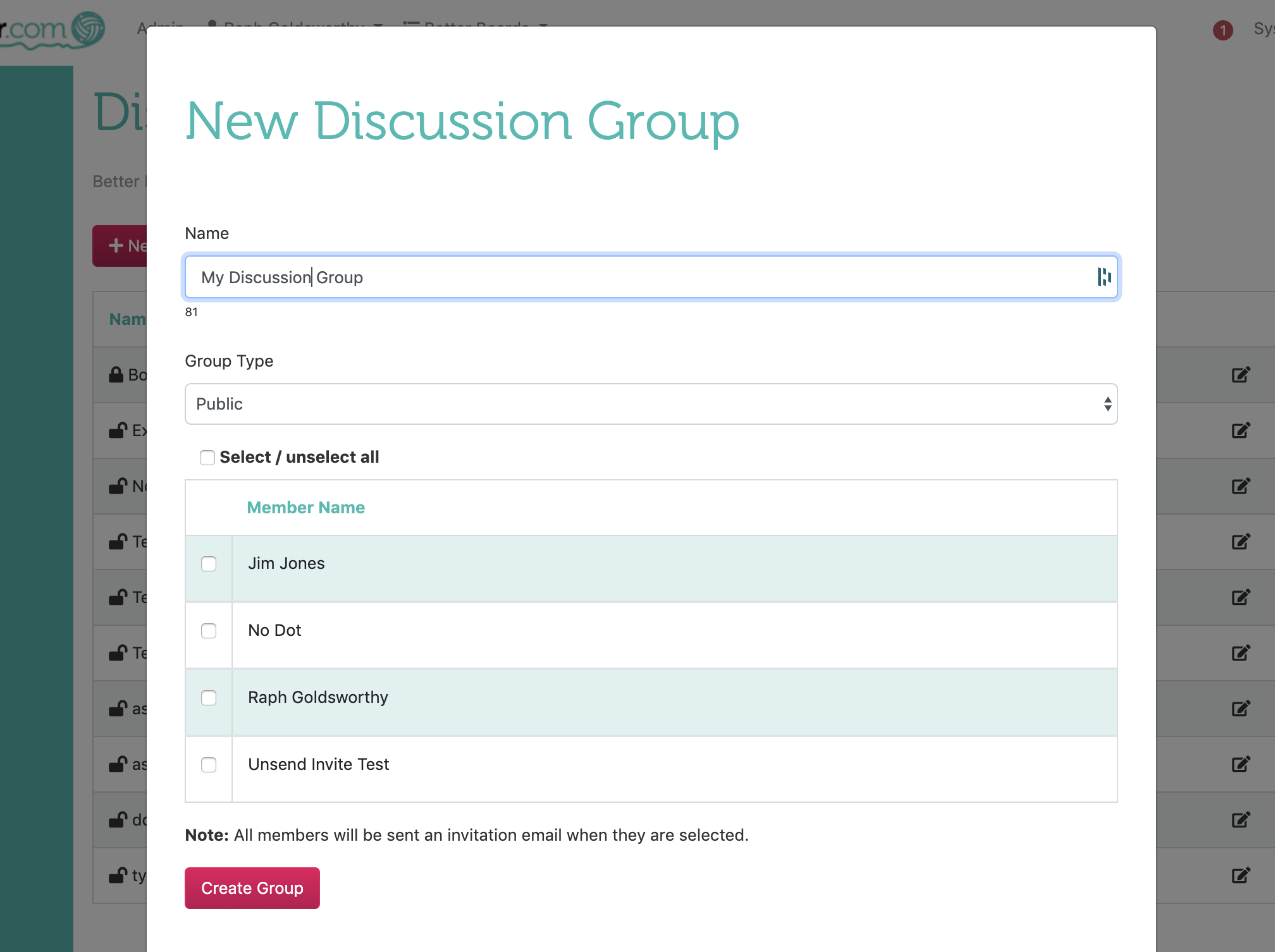Screen dimensions: 1275x952
Task: Click the edit pencil icon on the bottom row
Action: click(1241, 876)
